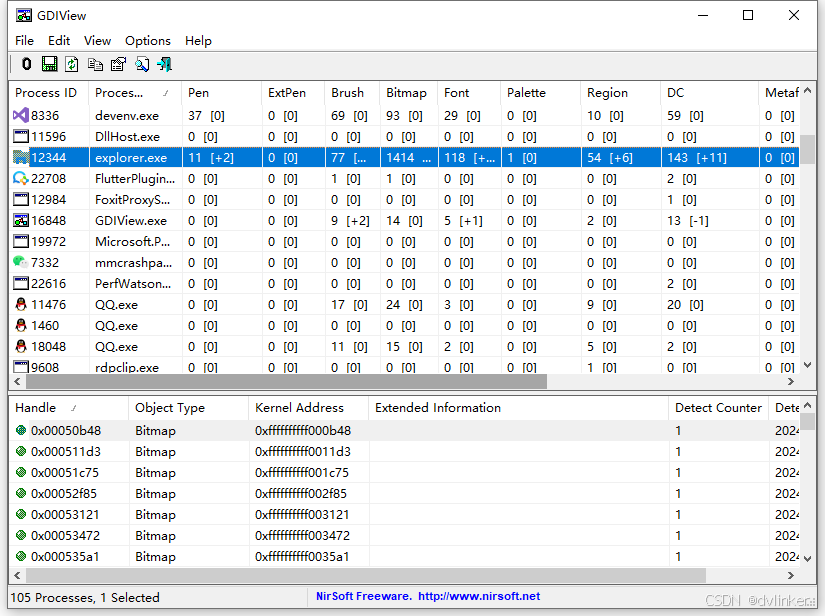Click the green globe icon for handle 0x000535a1
Image resolution: width=825 pixels, height=616 pixels.
(x=21, y=556)
